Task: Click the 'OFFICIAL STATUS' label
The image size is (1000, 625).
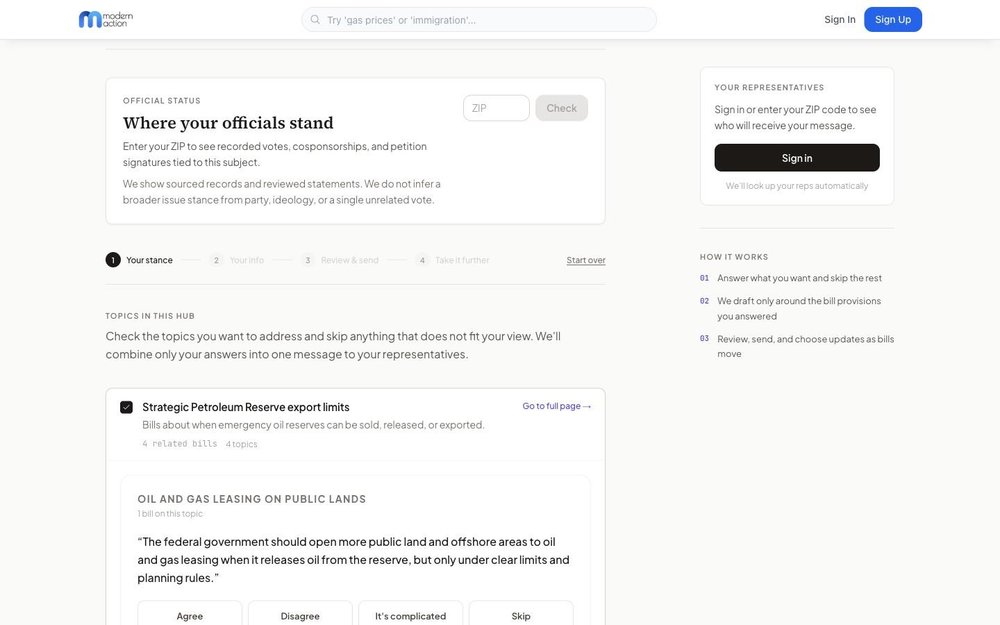Action: point(161,101)
